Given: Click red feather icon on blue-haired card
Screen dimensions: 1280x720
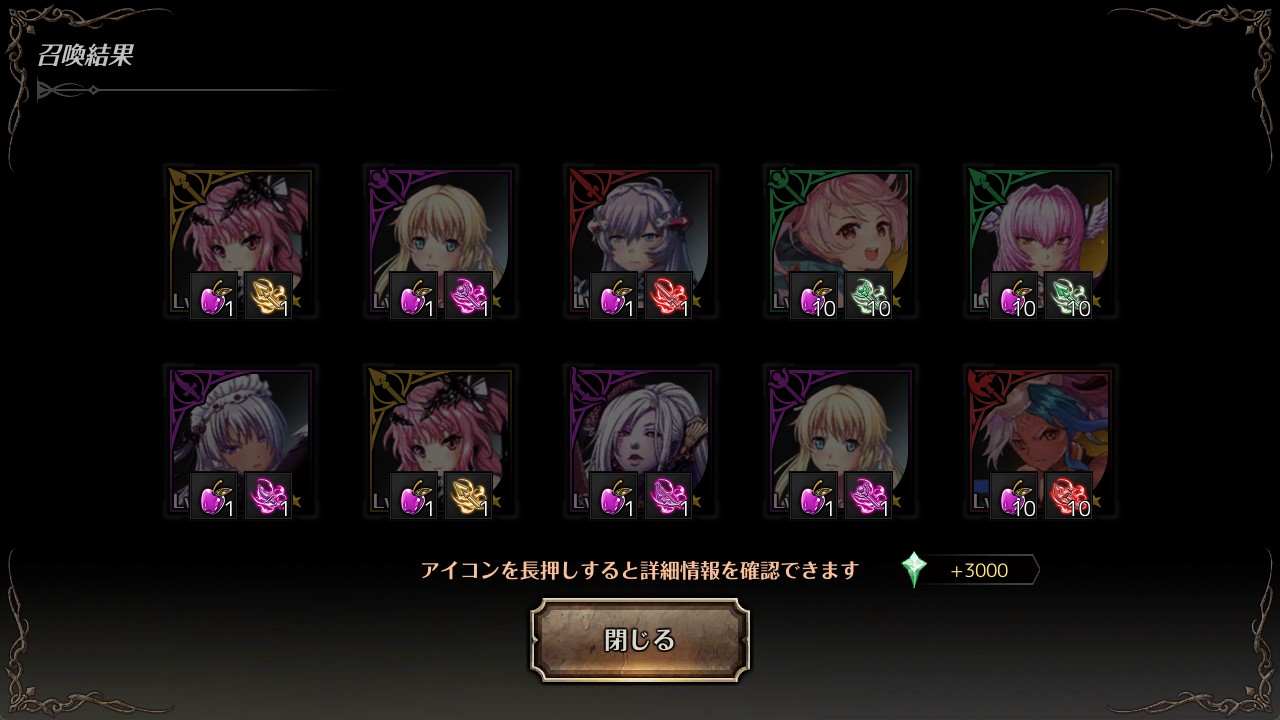Looking at the screenshot, I should [x=1068, y=496].
